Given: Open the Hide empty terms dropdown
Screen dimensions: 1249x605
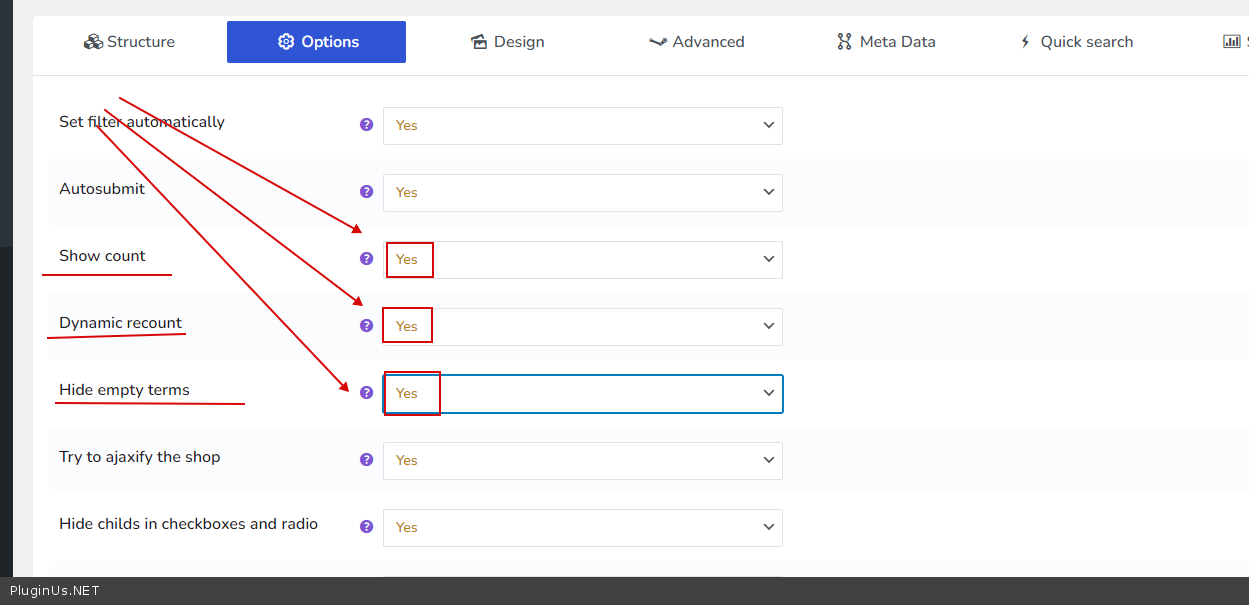Looking at the screenshot, I should [582, 394].
